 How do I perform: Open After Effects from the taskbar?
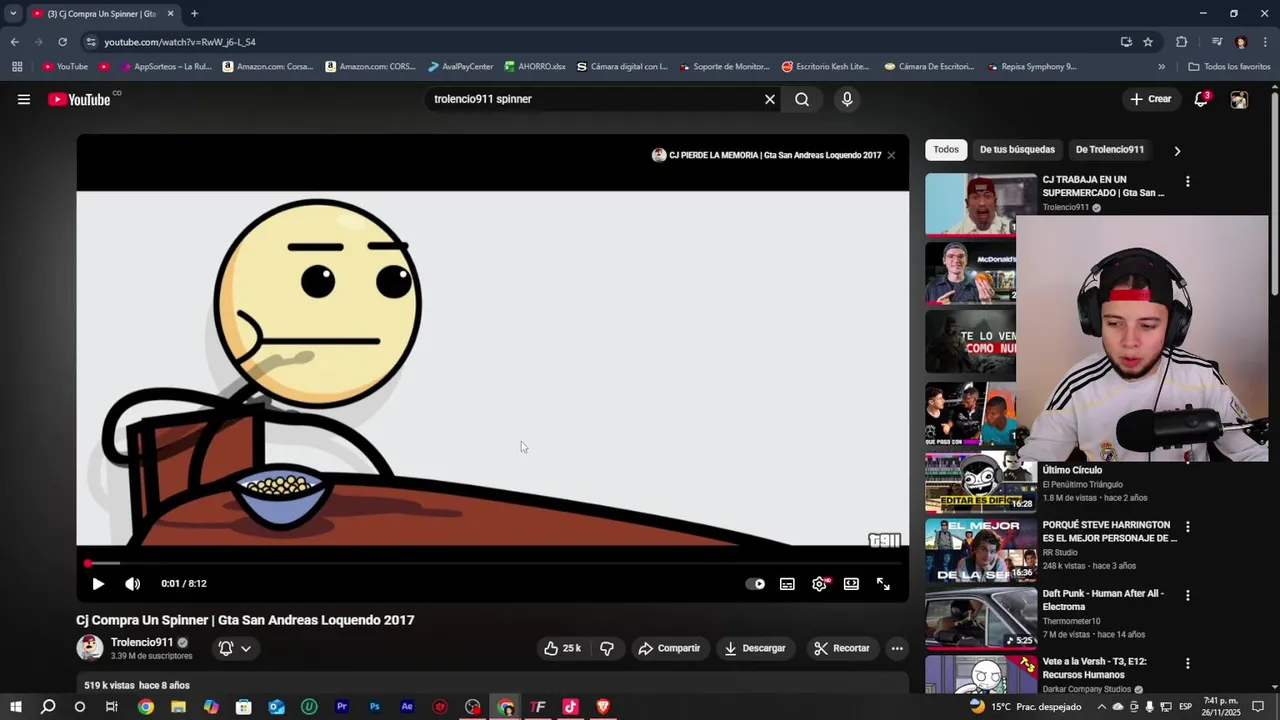[407, 707]
